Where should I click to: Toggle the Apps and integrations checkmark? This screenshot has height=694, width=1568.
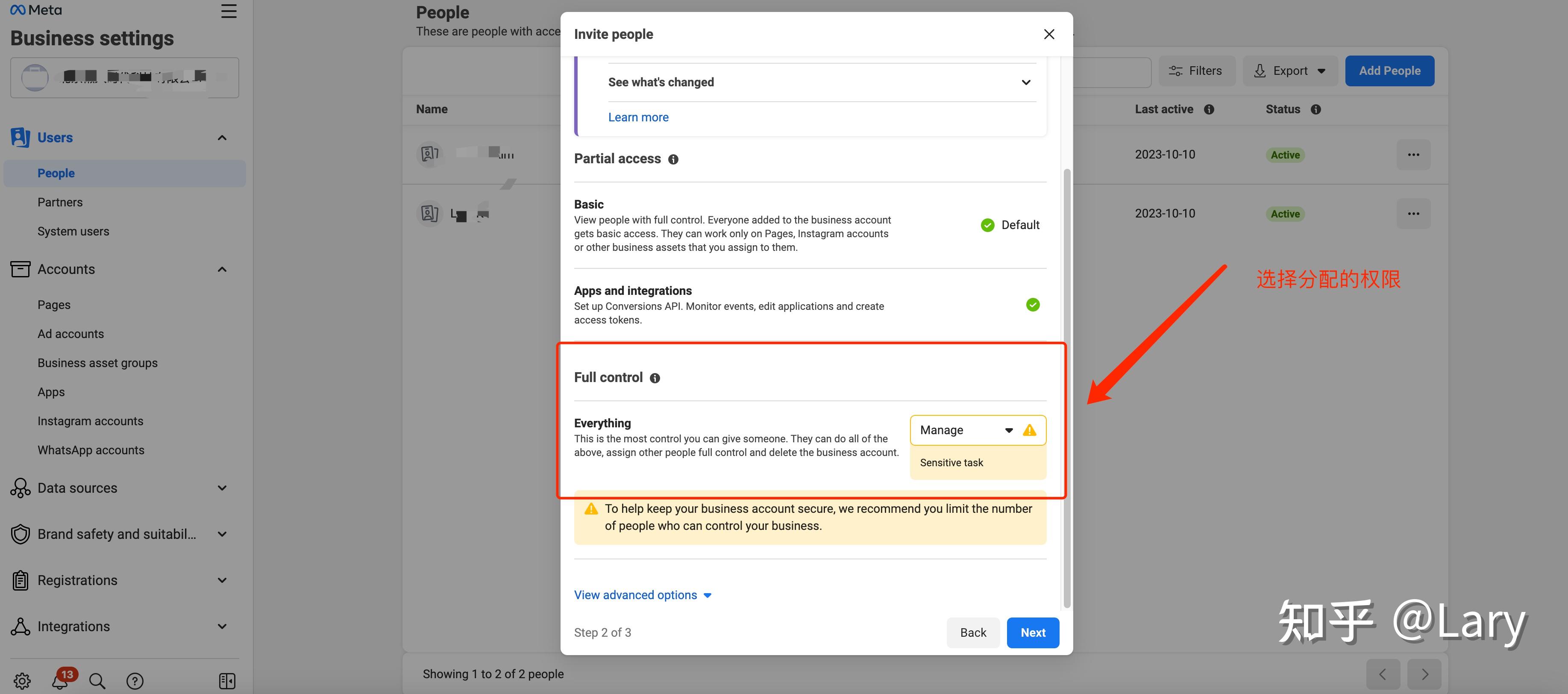[x=1032, y=304]
